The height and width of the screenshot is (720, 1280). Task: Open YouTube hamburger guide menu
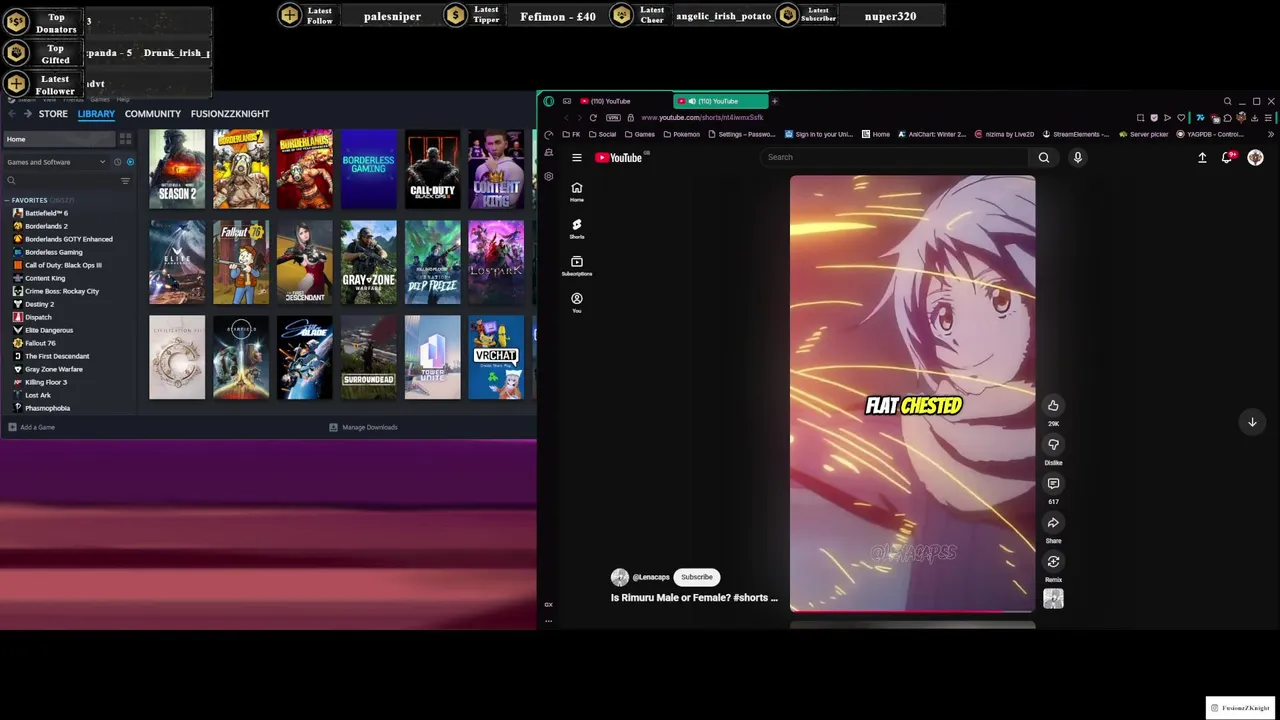click(577, 157)
